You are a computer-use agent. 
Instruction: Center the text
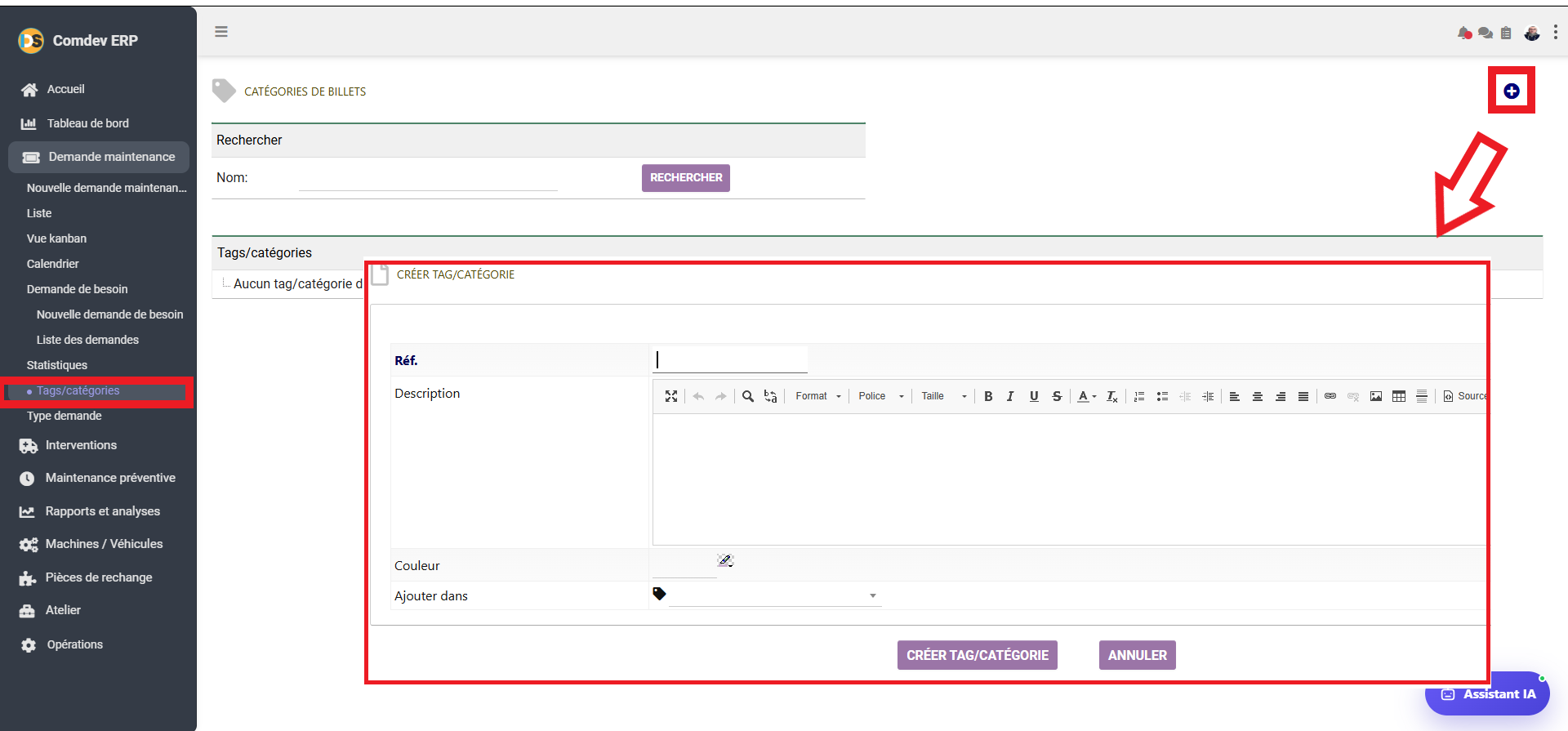click(1258, 396)
